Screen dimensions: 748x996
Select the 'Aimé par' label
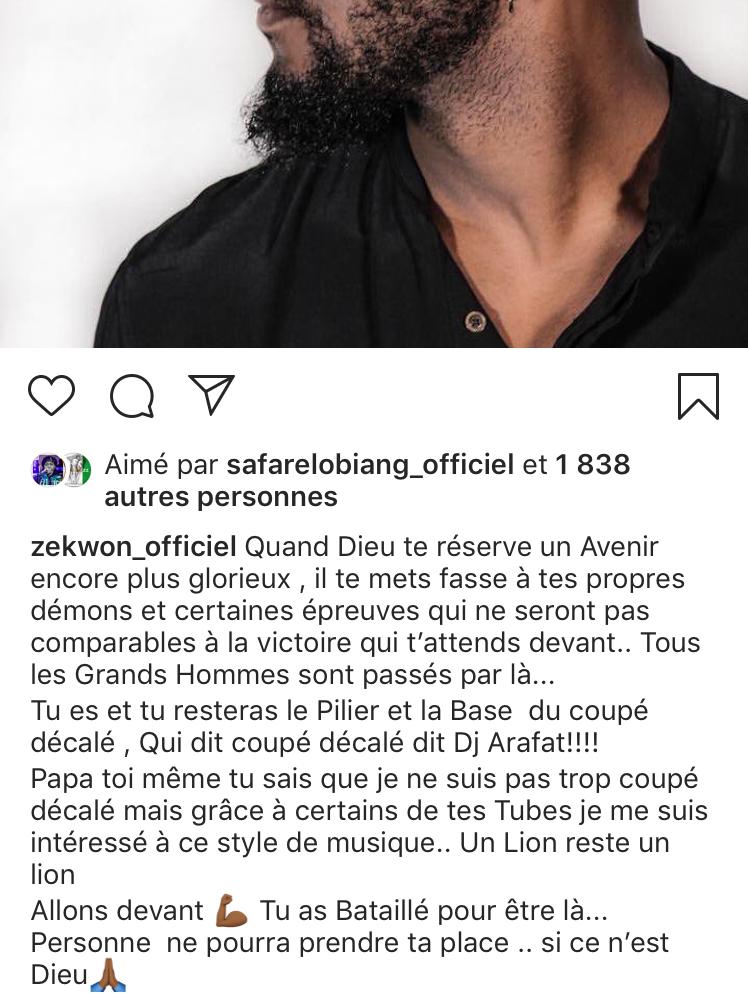click(161, 465)
